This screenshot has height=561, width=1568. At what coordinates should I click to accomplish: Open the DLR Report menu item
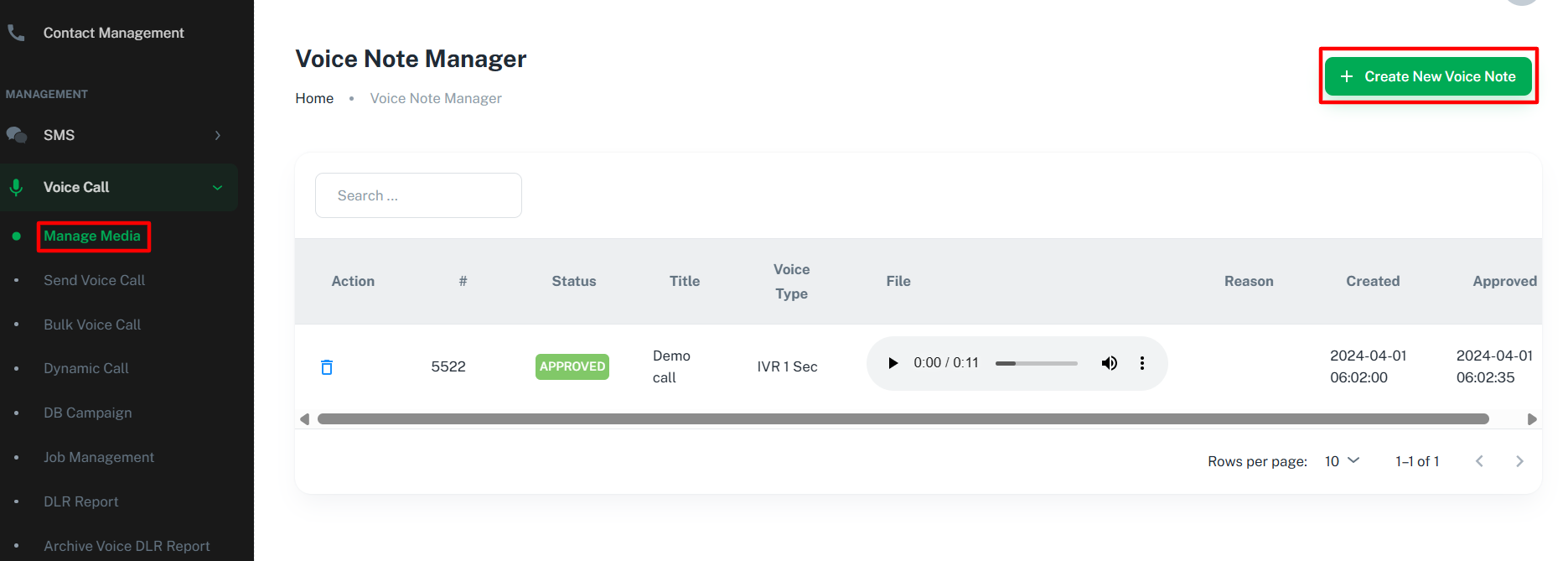[81, 501]
